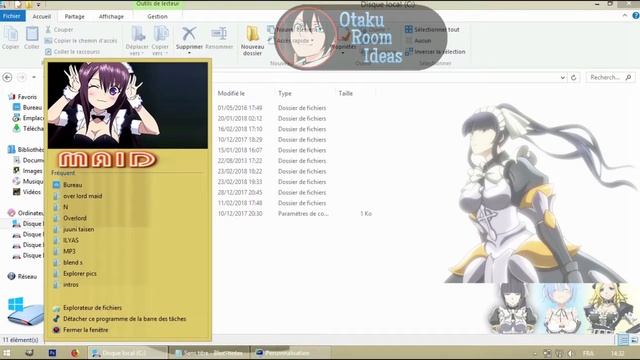Click the Supprimer X icon

(189, 33)
